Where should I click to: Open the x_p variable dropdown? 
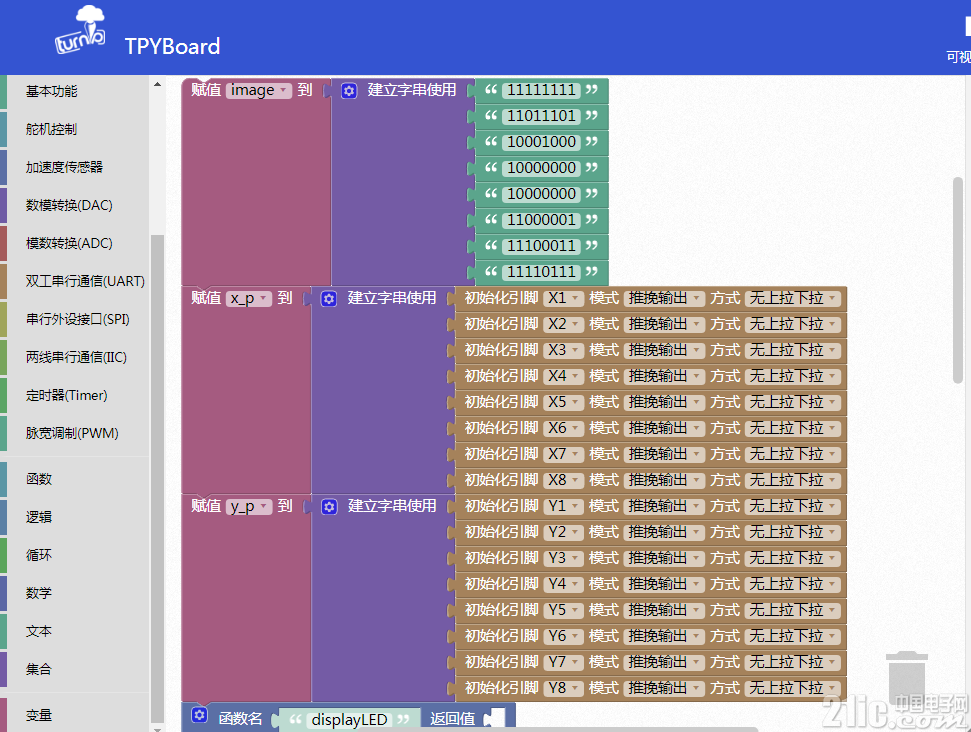tap(249, 298)
